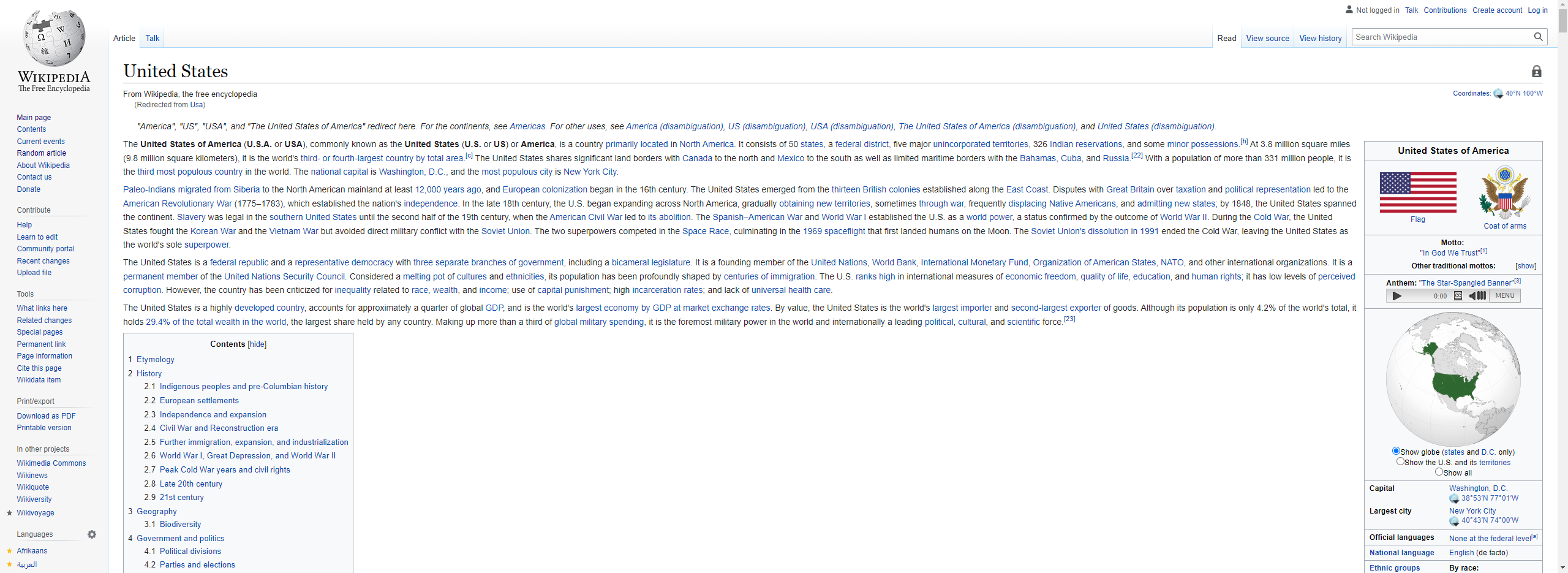Image resolution: width=1568 pixels, height=573 pixels.
Task: Open the globe icon next to Coordinates
Action: 1498,94
